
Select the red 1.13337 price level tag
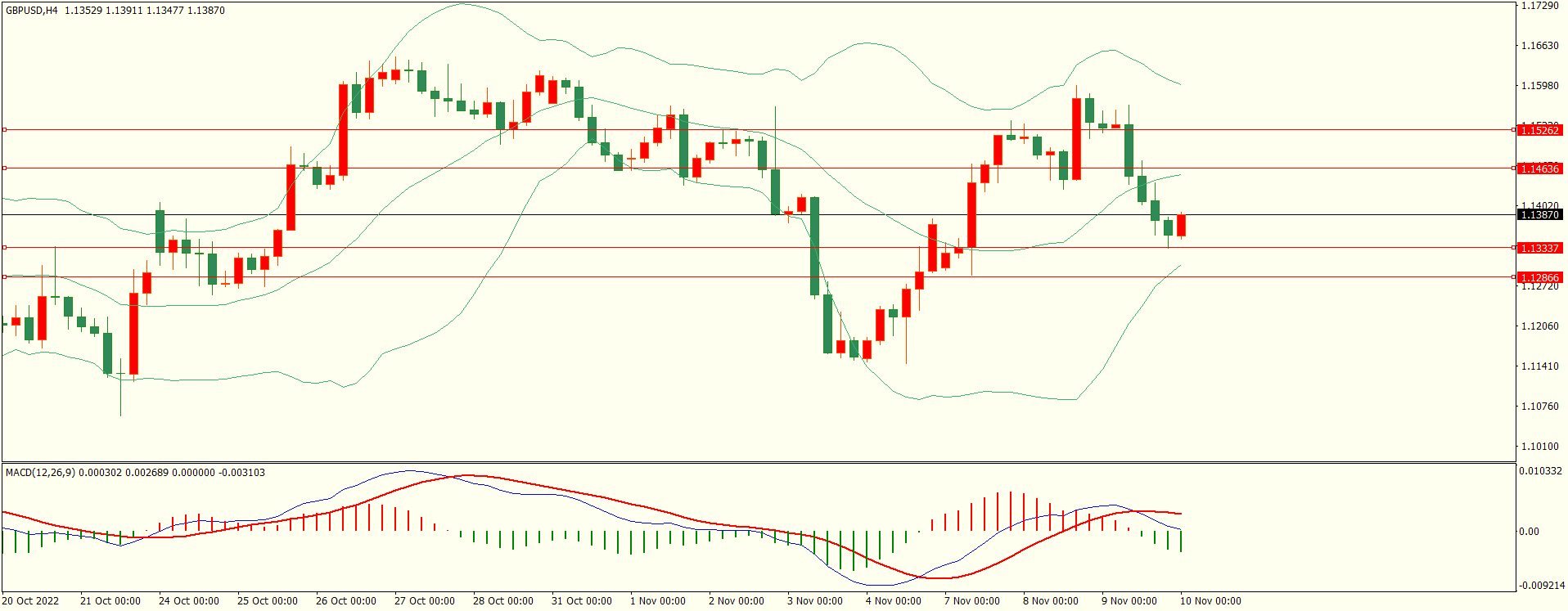coord(1539,248)
